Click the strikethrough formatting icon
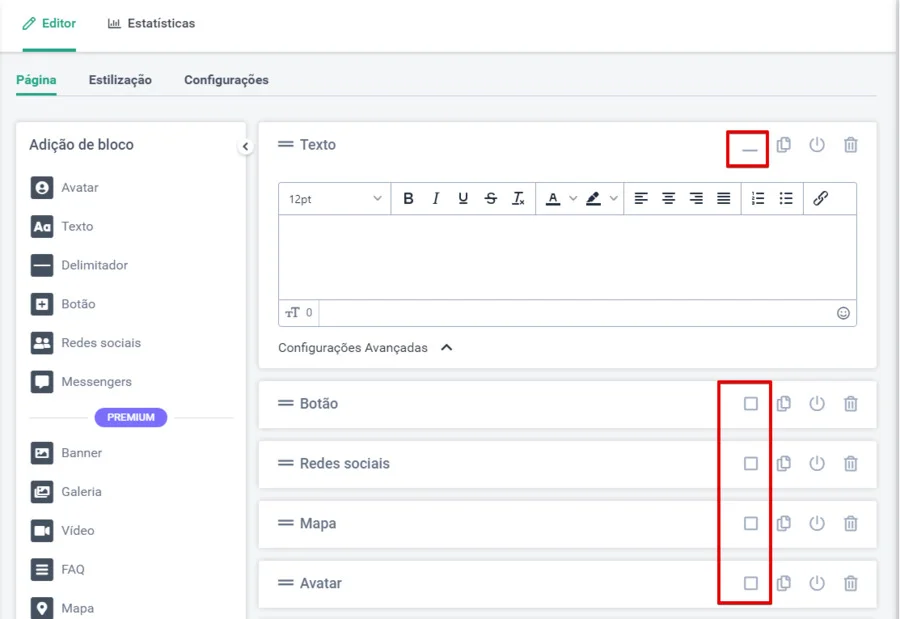The image size is (900, 619). (491, 199)
